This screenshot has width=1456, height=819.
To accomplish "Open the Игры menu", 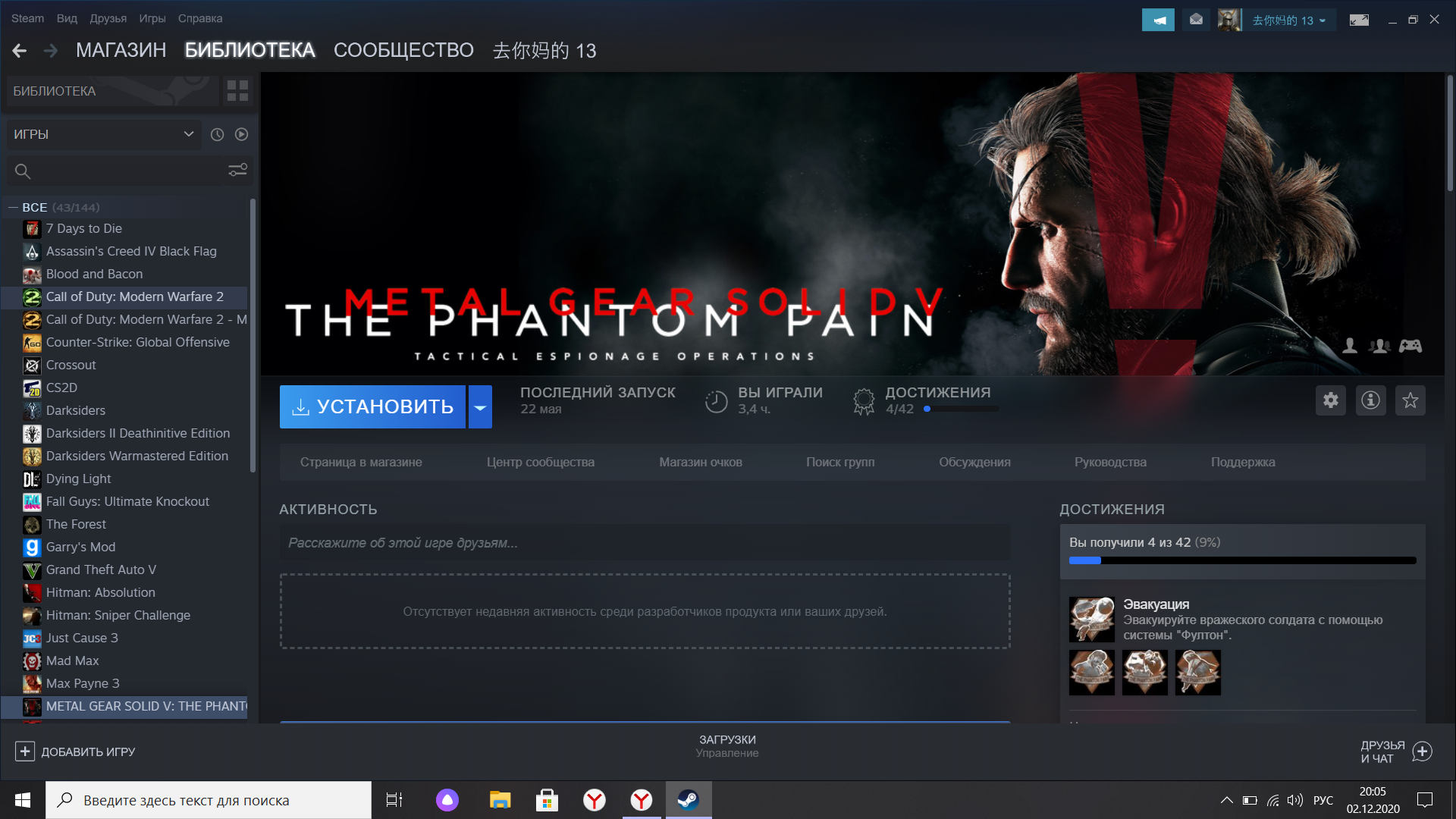I will [152, 18].
